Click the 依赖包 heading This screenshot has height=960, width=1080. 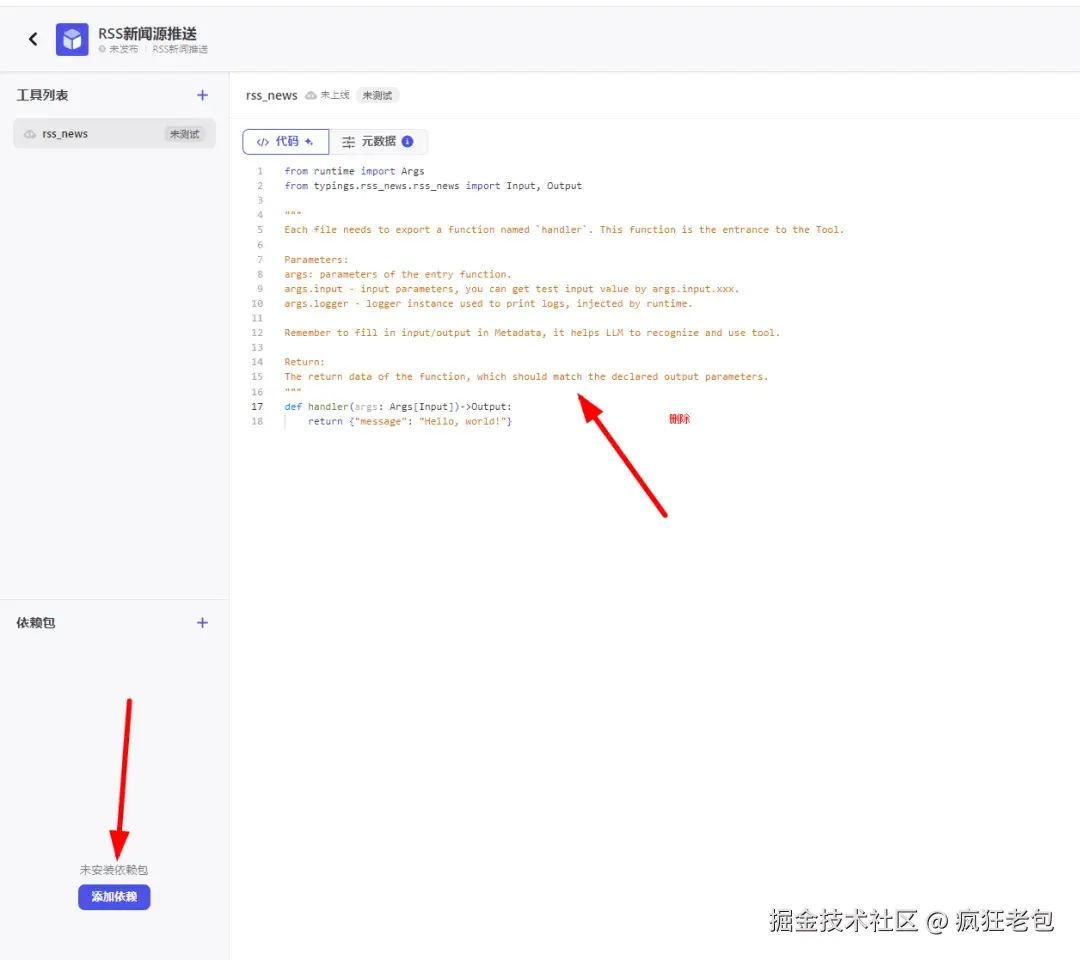[x=36, y=623]
